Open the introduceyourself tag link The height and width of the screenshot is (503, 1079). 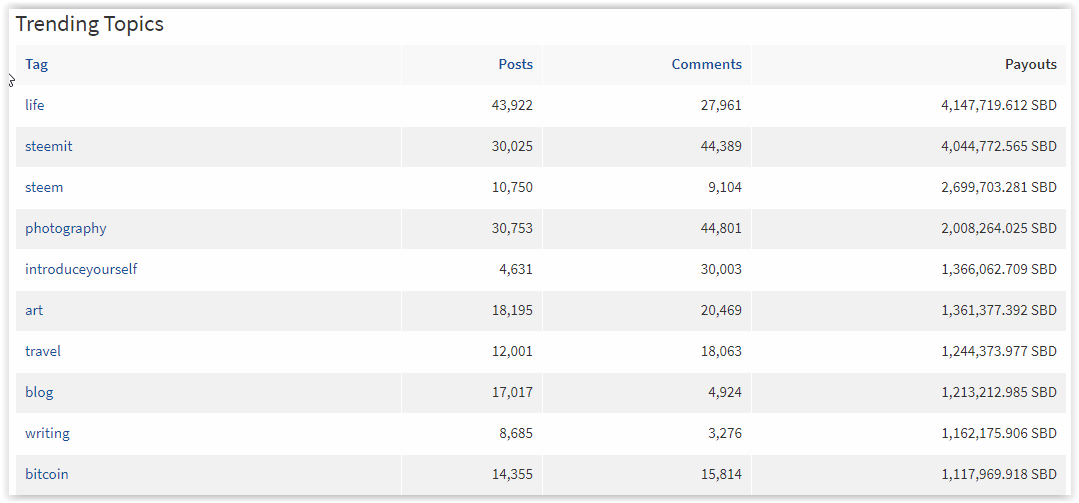[x=81, y=269]
